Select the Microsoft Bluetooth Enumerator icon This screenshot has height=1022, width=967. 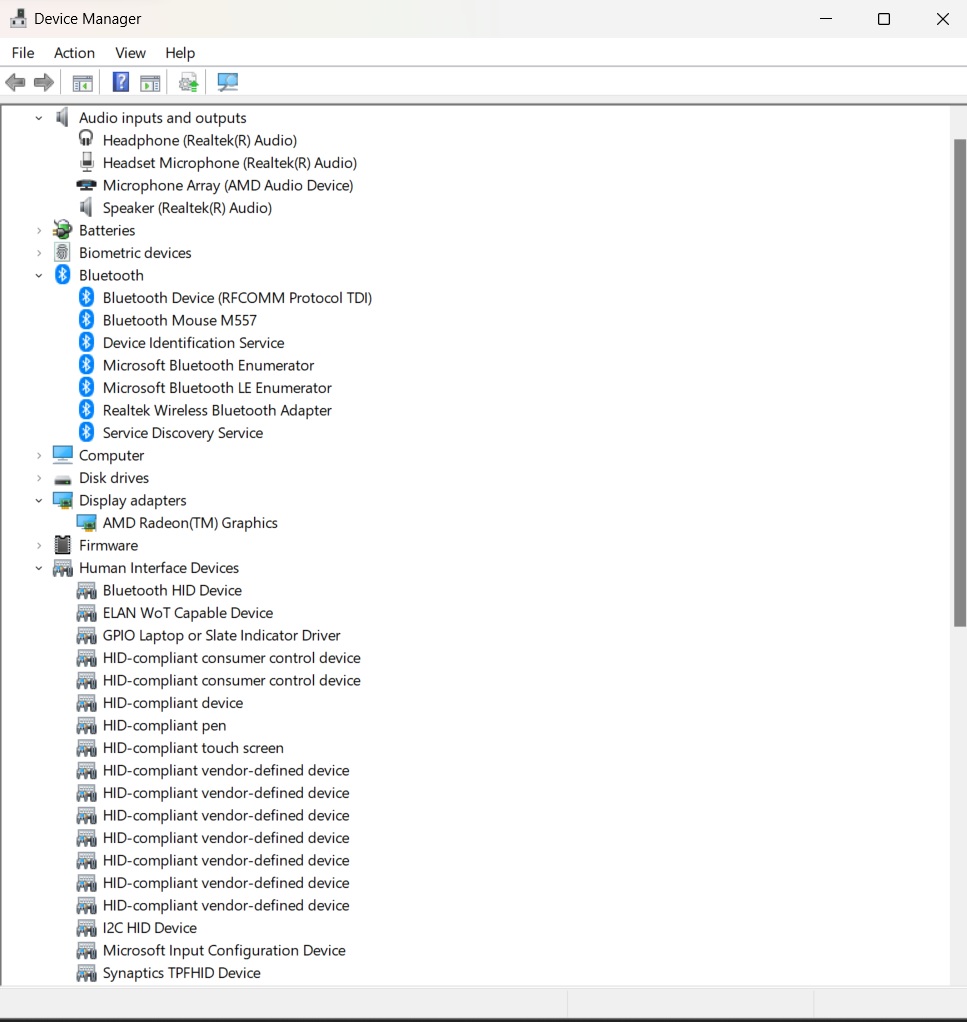(86, 365)
